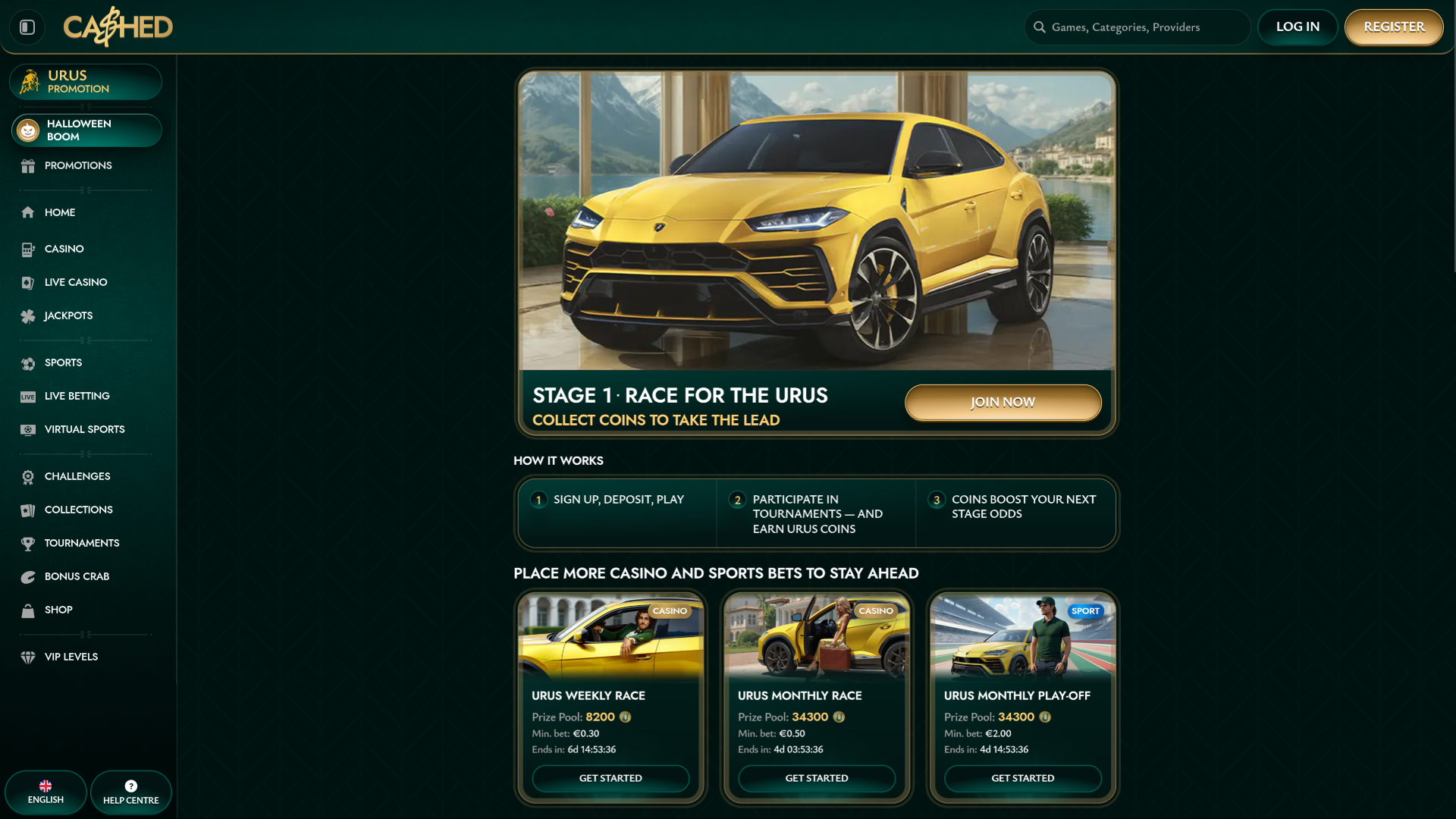Screen dimensions: 1456x819
Task: Select HOME in the sidebar menu
Action: coord(59,212)
